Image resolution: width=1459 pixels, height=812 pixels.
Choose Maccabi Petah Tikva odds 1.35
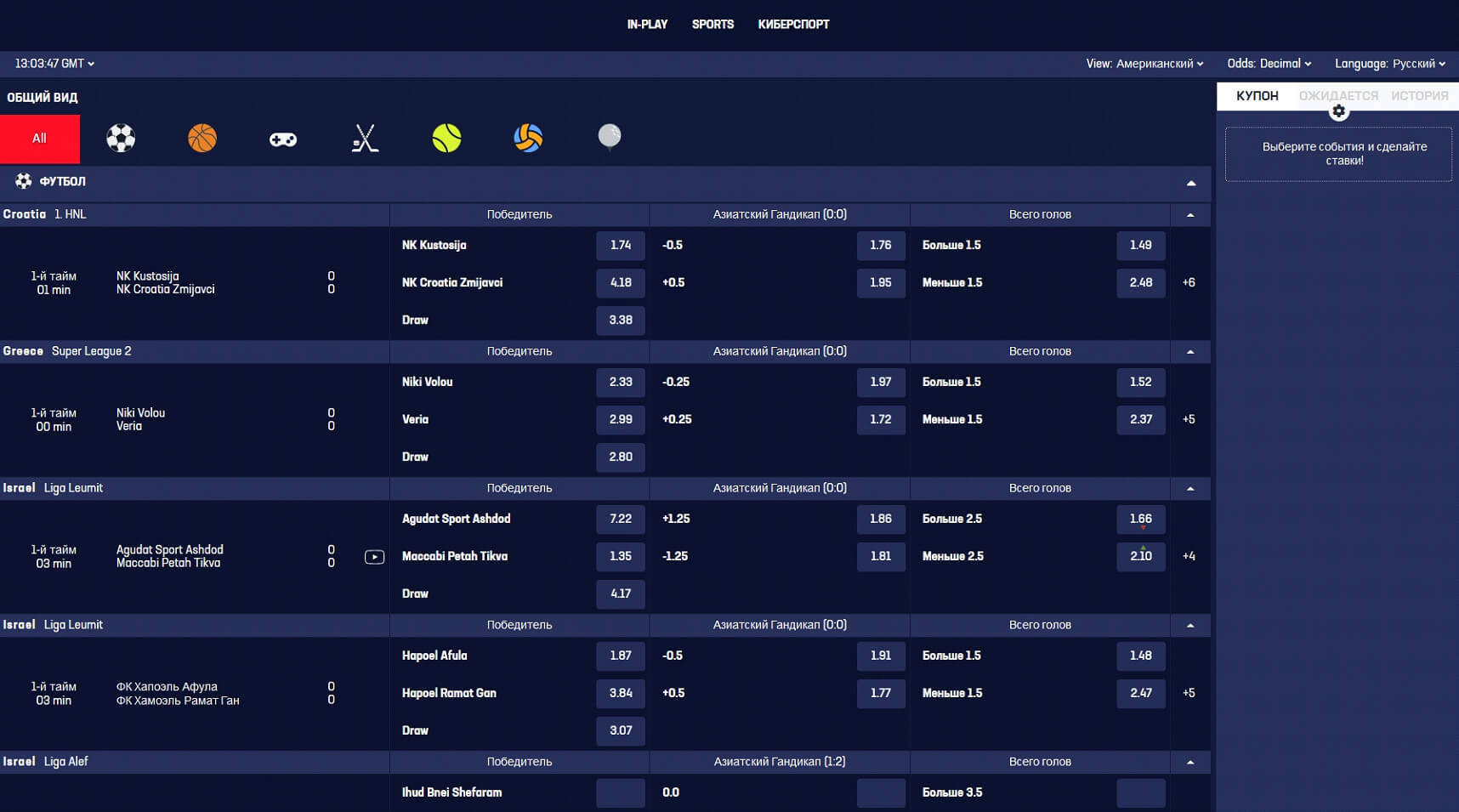(x=621, y=557)
